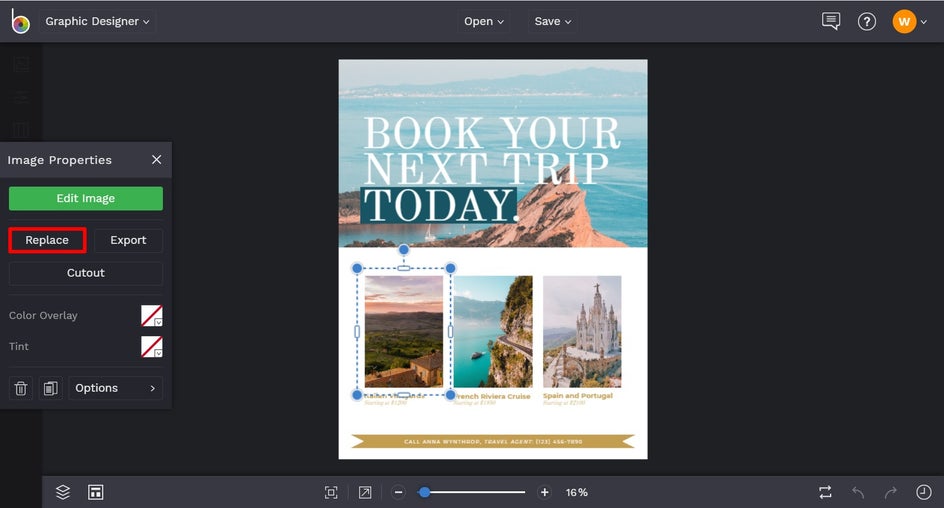Click the Replace button
Screen dimensions: 944x508
pyautogui.click(x=47, y=240)
